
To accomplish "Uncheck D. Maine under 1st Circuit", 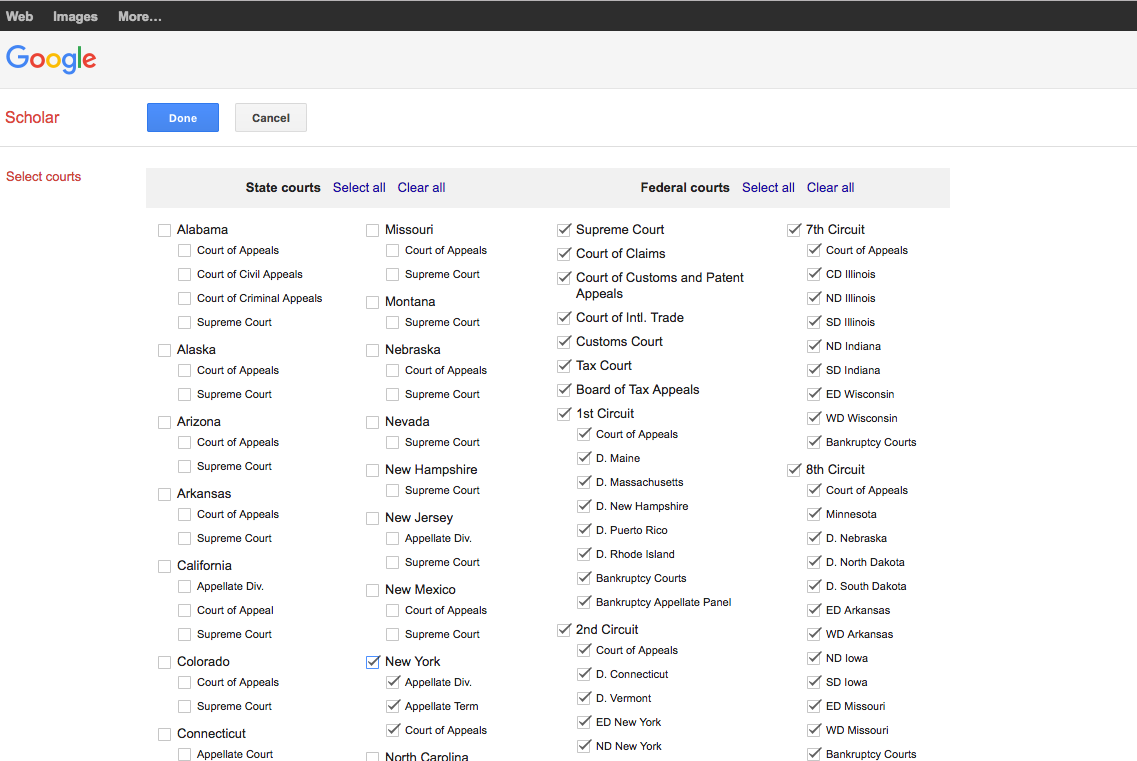I will click(x=583, y=458).
